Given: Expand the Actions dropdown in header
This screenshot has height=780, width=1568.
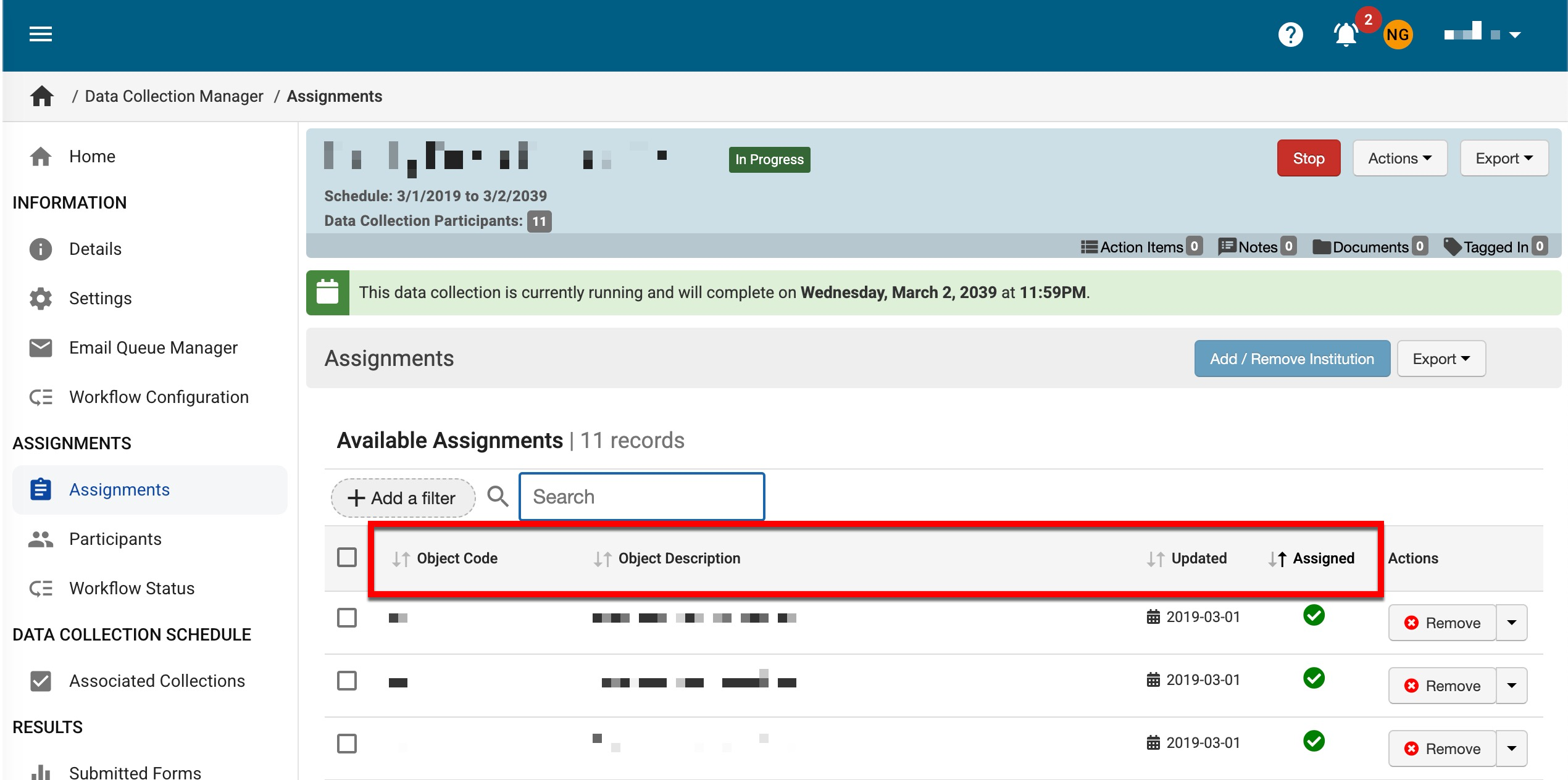Looking at the screenshot, I should coord(1399,159).
